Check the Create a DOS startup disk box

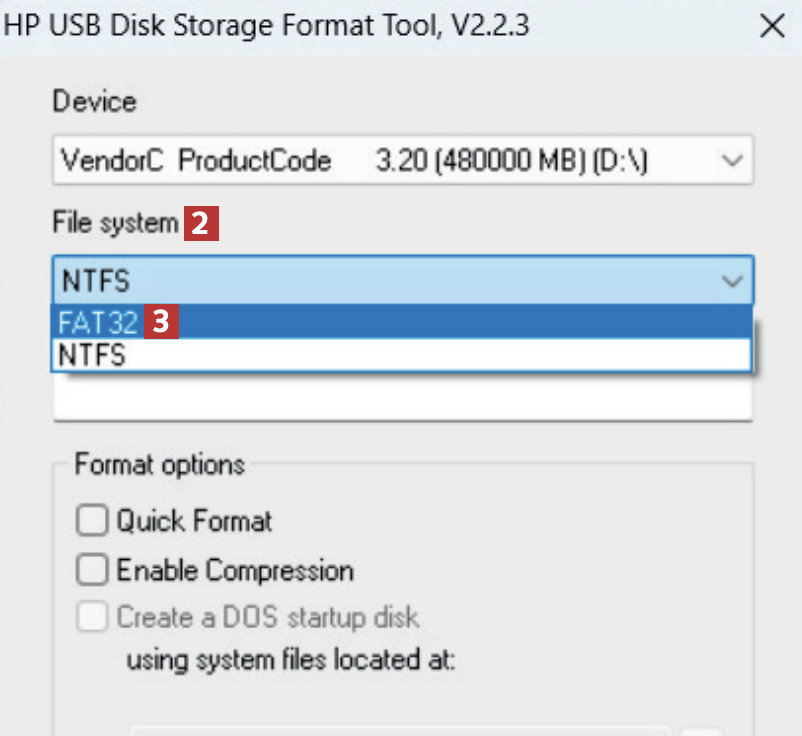tap(93, 618)
